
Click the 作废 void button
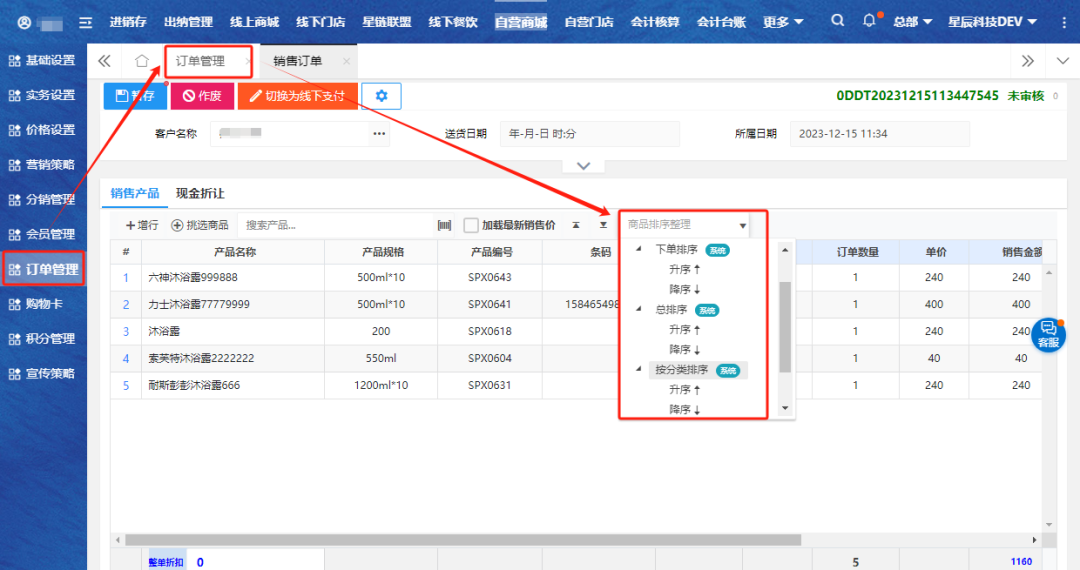point(202,96)
